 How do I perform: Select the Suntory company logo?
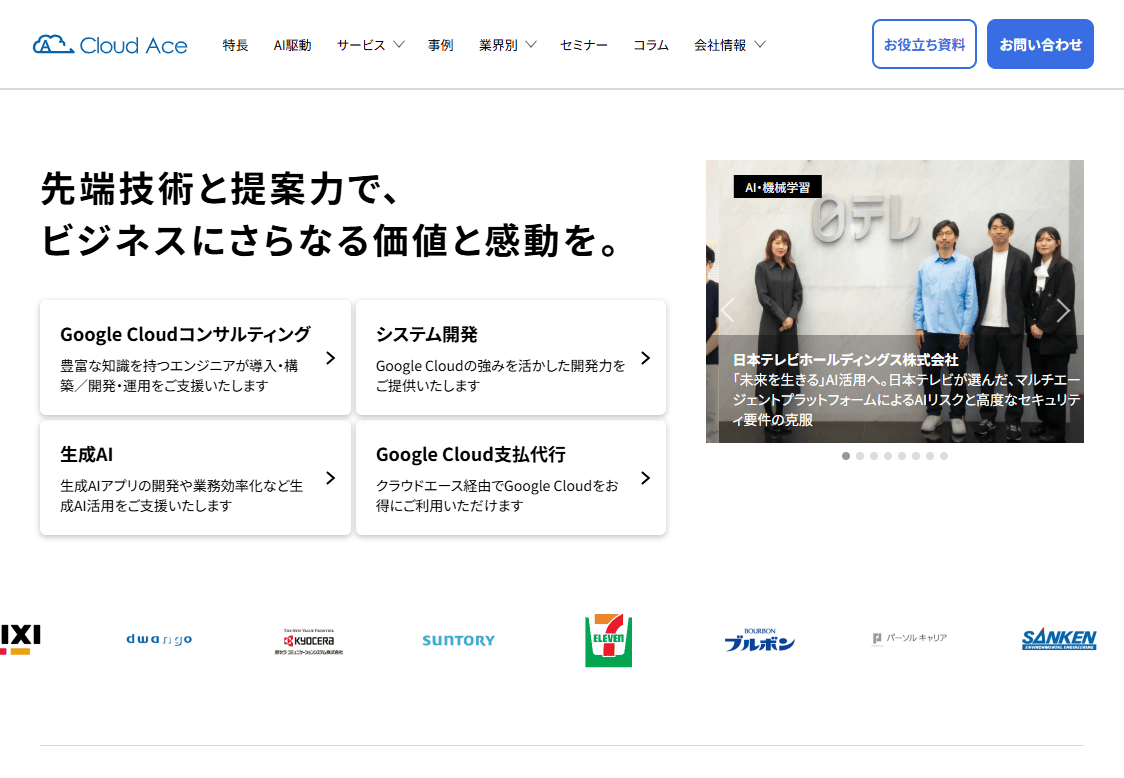click(x=457, y=641)
